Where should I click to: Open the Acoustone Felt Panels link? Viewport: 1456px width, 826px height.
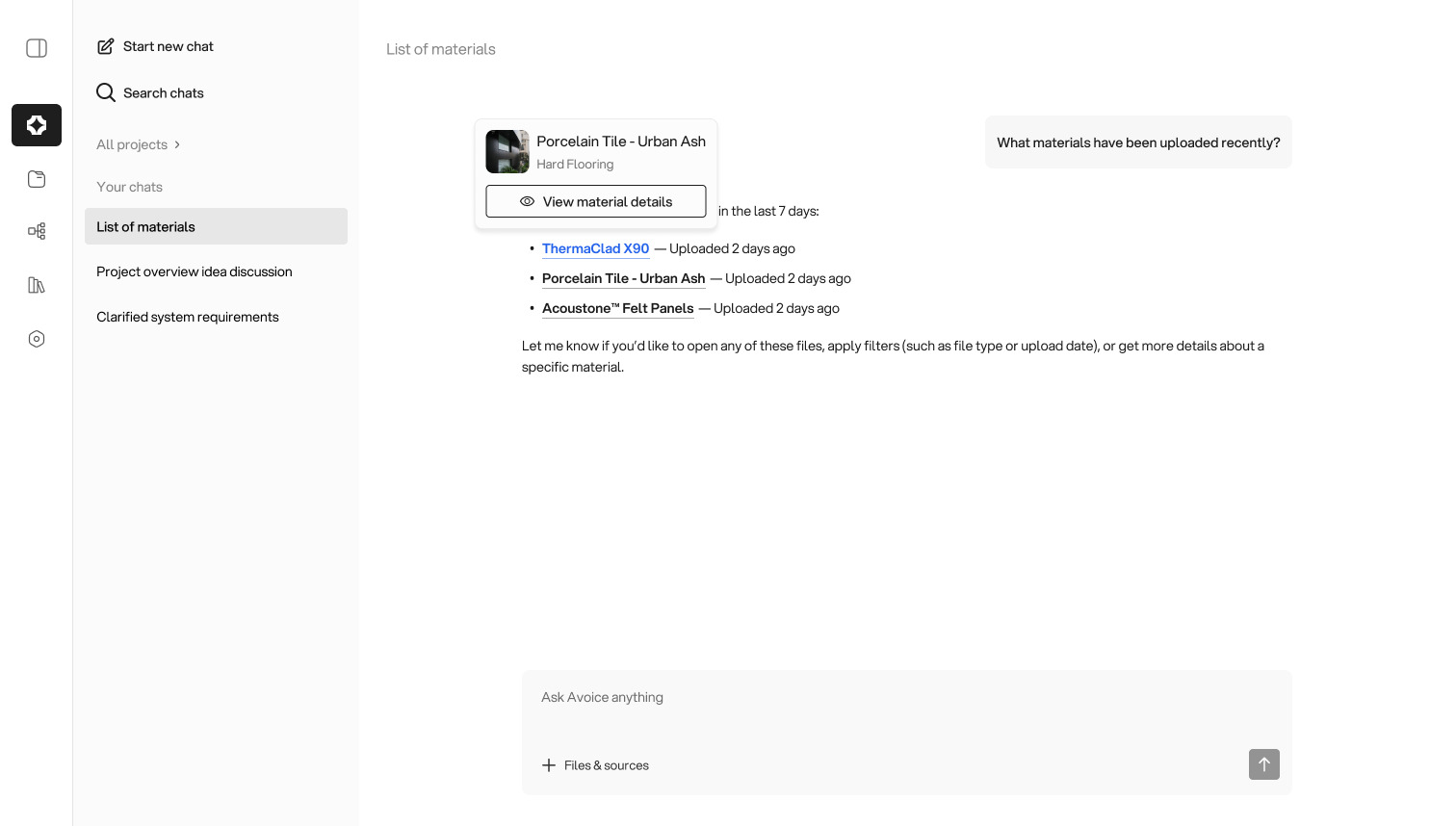[617, 308]
